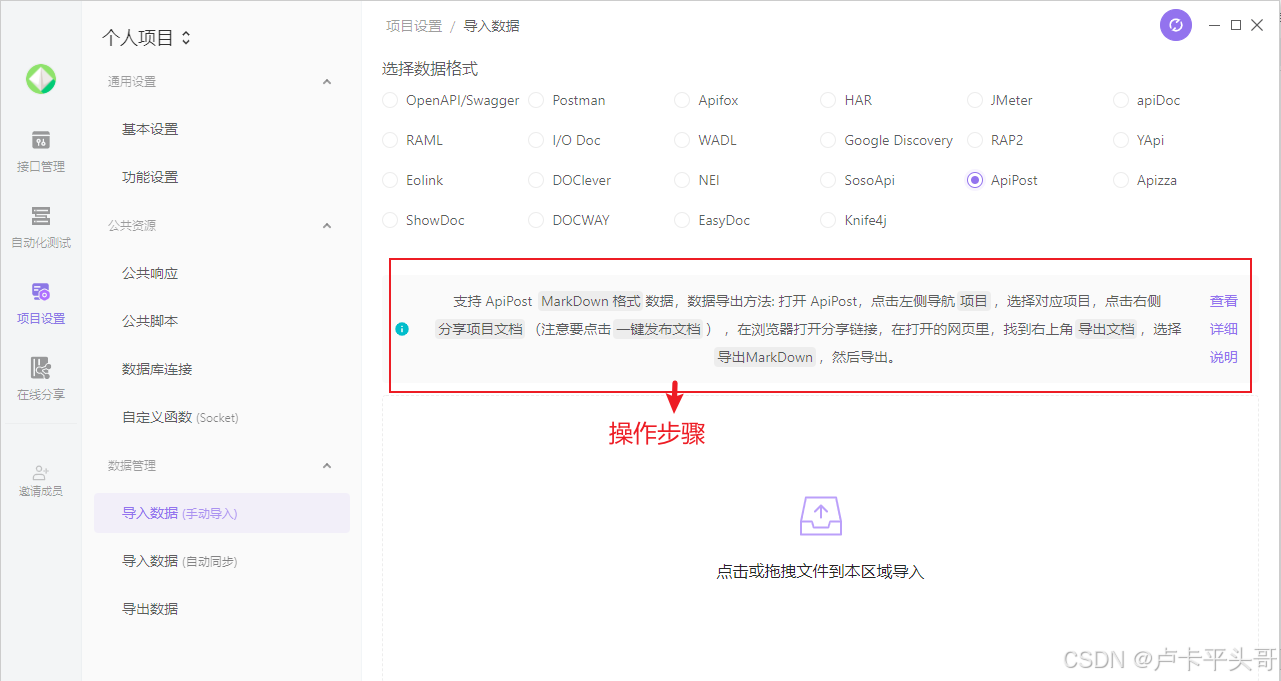Select the SosoApi format radio
The image size is (1281, 681).
point(828,180)
